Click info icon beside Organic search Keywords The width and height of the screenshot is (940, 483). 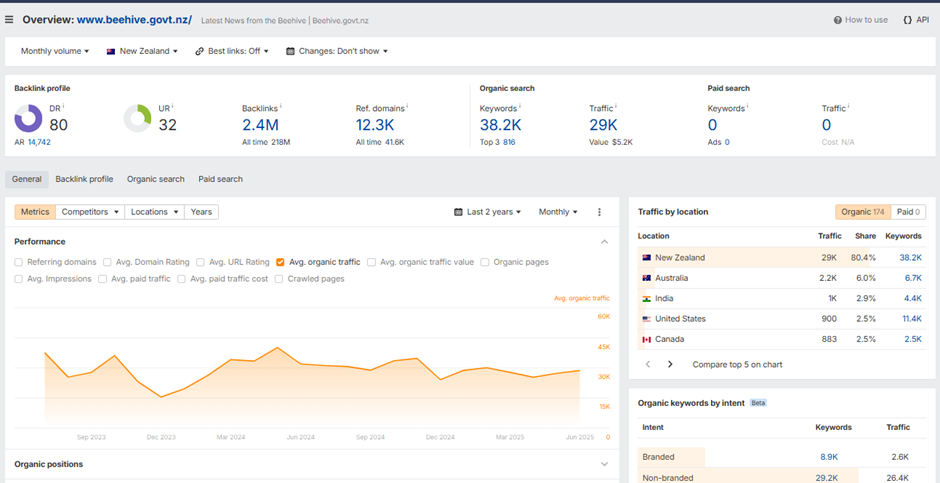point(519,107)
